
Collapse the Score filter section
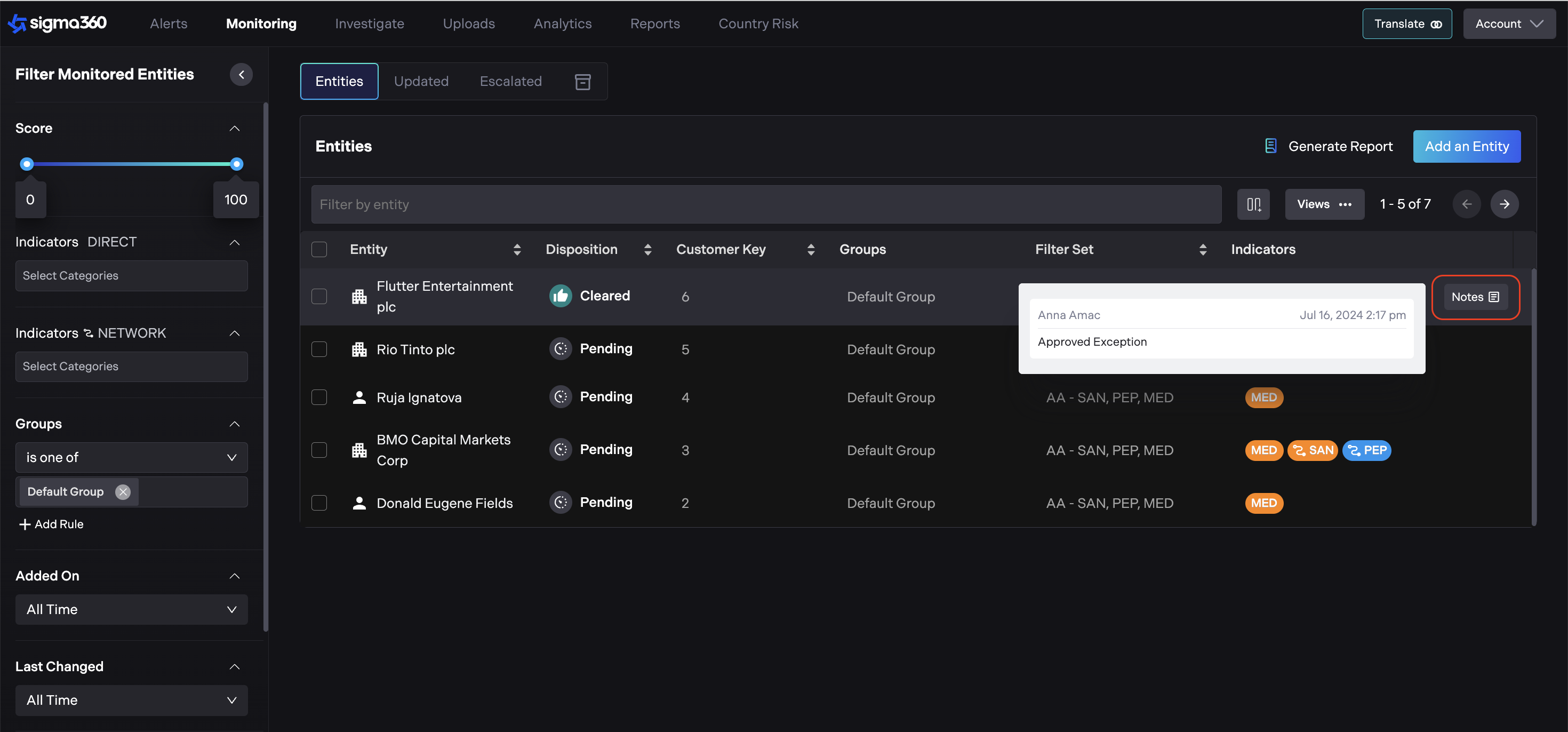tap(234, 129)
